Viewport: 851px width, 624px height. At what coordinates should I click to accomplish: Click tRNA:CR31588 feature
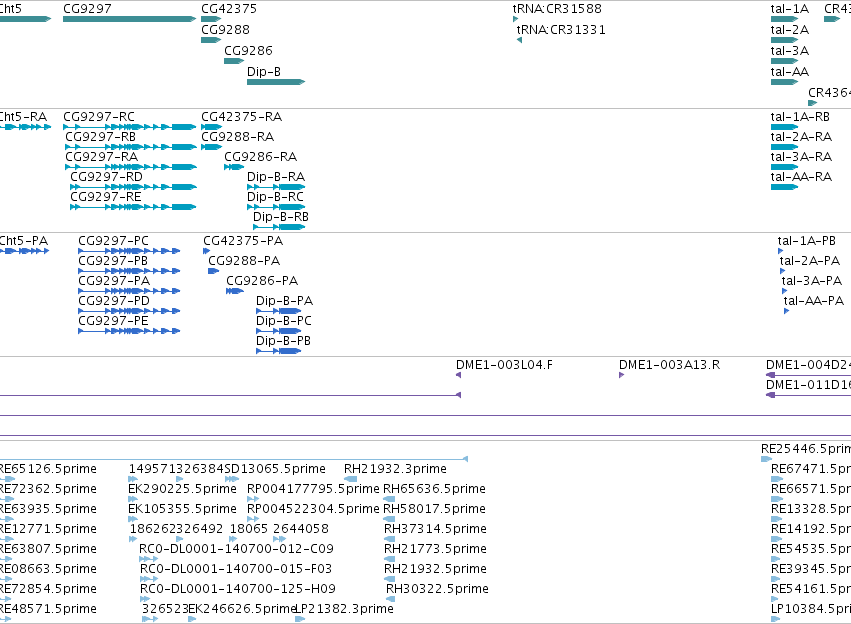tap(515, 19)
